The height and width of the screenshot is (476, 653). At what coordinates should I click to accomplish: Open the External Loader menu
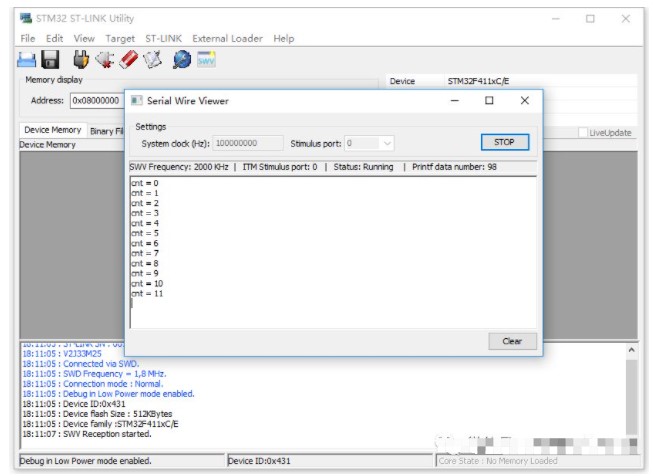click(227, 38)
